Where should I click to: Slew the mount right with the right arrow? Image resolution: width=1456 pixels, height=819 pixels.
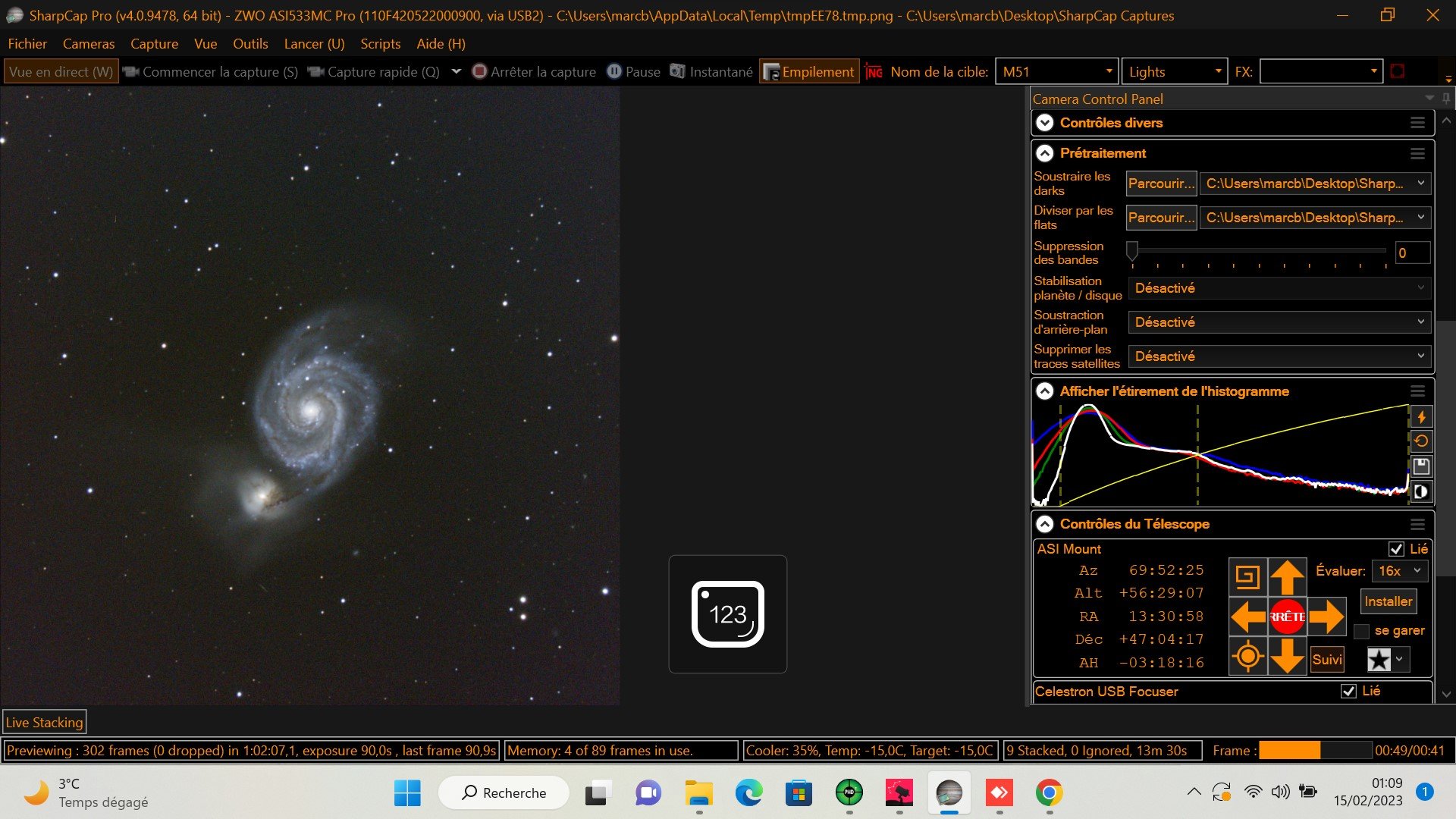click(x=1326, y=617)
